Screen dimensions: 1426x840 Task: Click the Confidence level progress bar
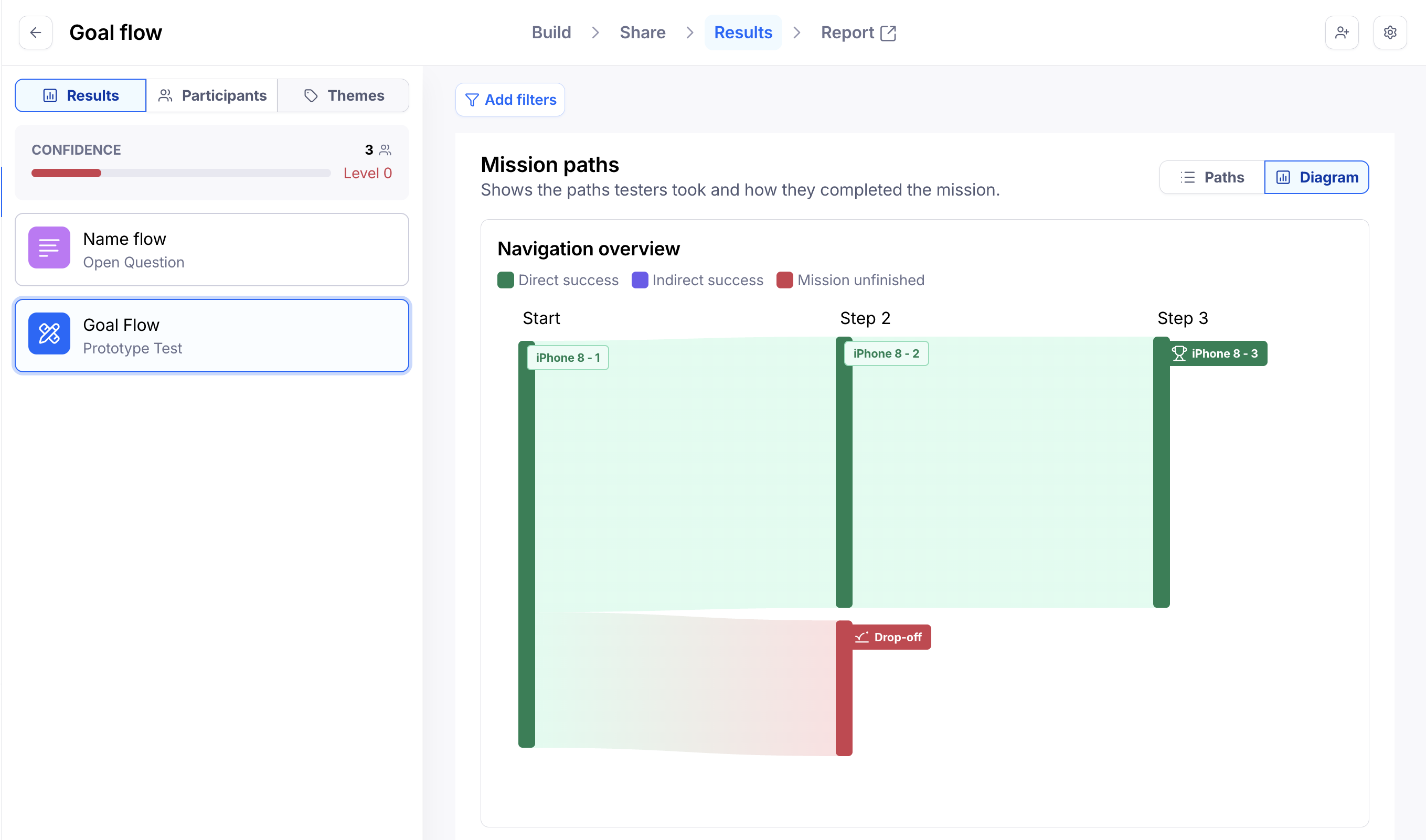pos(180,173)
